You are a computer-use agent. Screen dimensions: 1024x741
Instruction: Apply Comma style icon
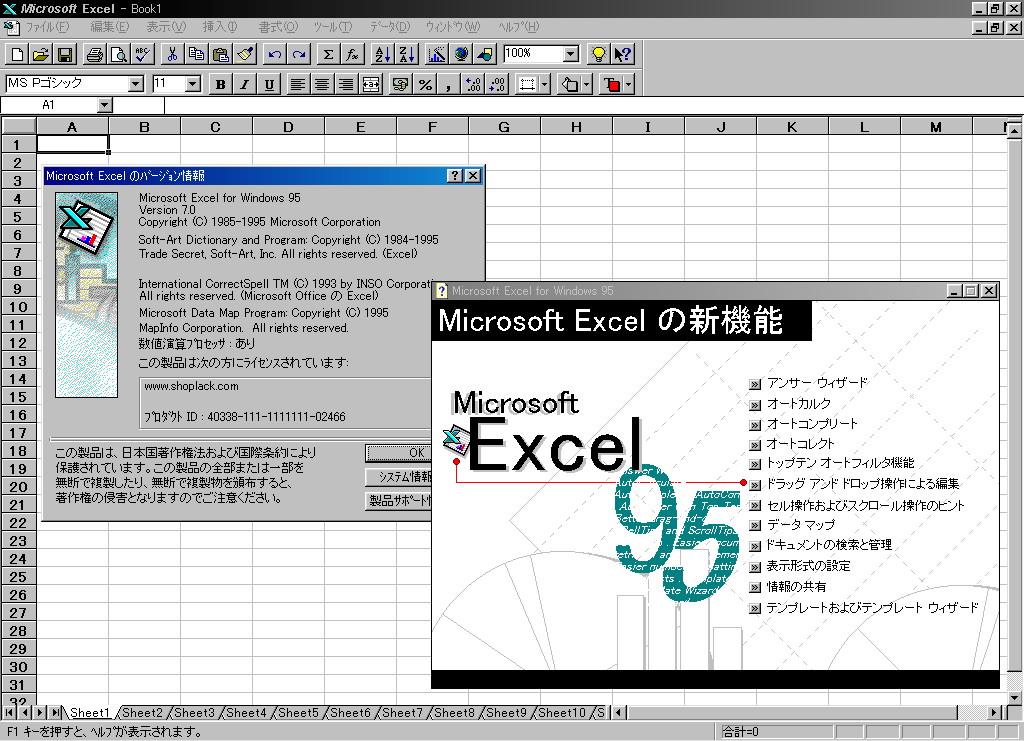click(449, 84)
